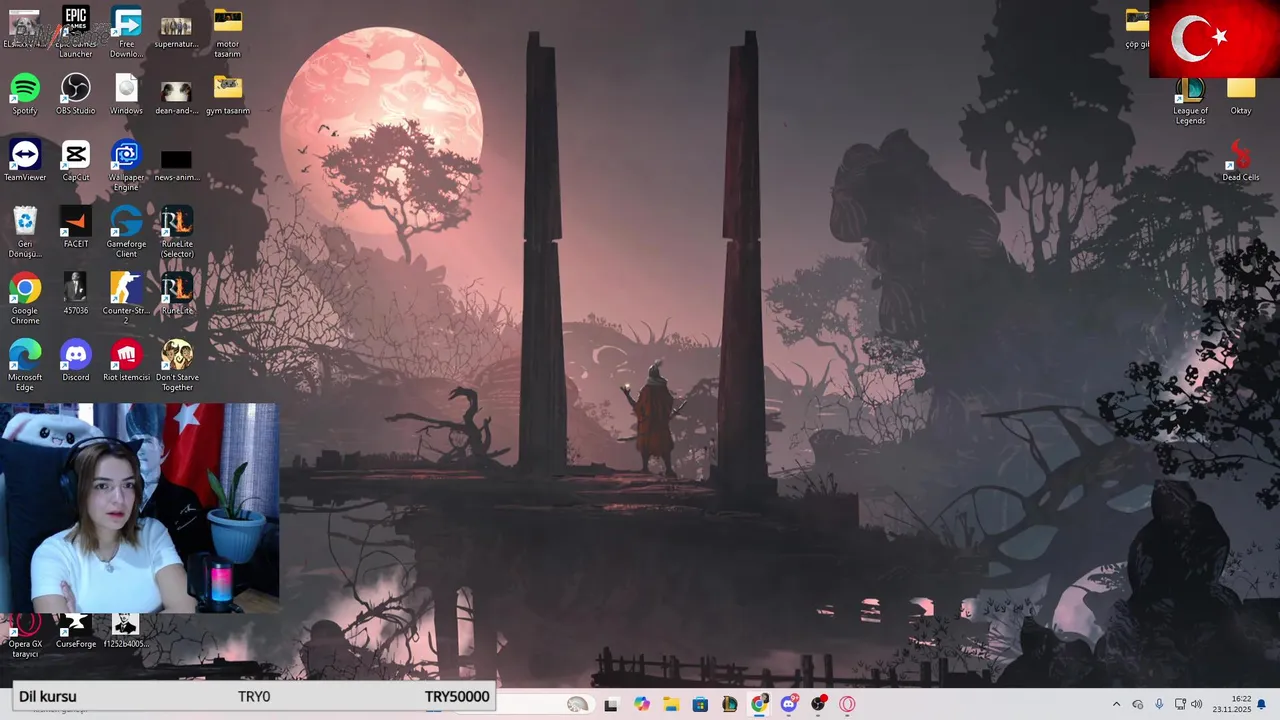Select the supernatural image file on desktop

pyautogui.click(x=176, y=31)
